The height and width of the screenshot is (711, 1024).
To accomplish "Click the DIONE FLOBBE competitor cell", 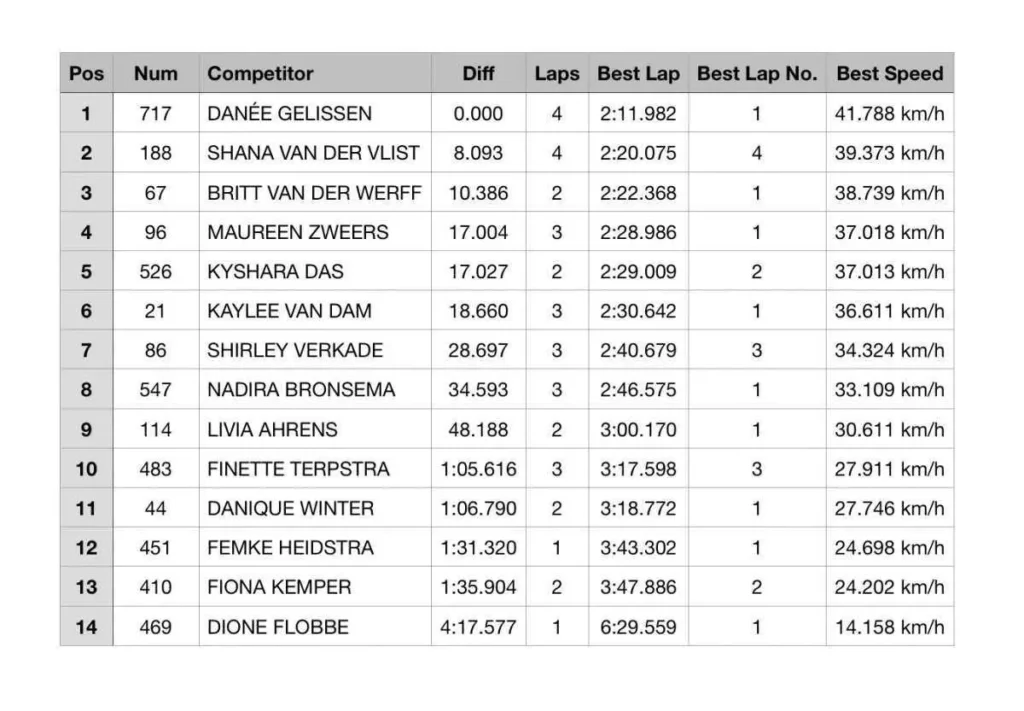I will (x=315, y=627).
